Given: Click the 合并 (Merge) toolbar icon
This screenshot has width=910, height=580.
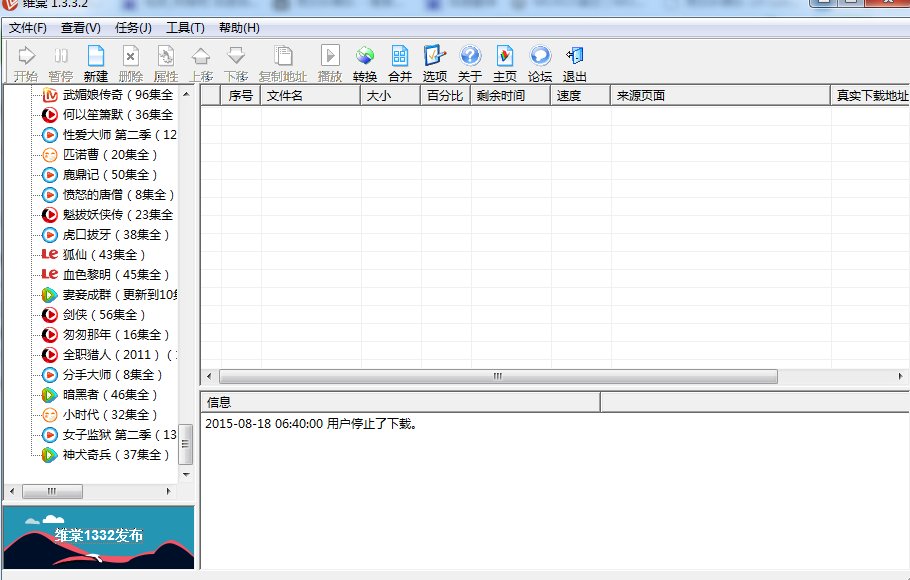Looking at the screenshot, I should (x=400, y=62).
